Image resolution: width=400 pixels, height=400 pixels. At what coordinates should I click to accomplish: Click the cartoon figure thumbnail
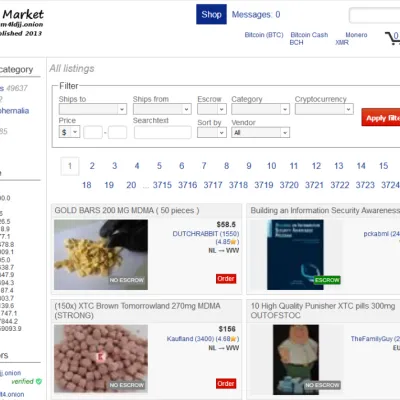click(296, 360)
